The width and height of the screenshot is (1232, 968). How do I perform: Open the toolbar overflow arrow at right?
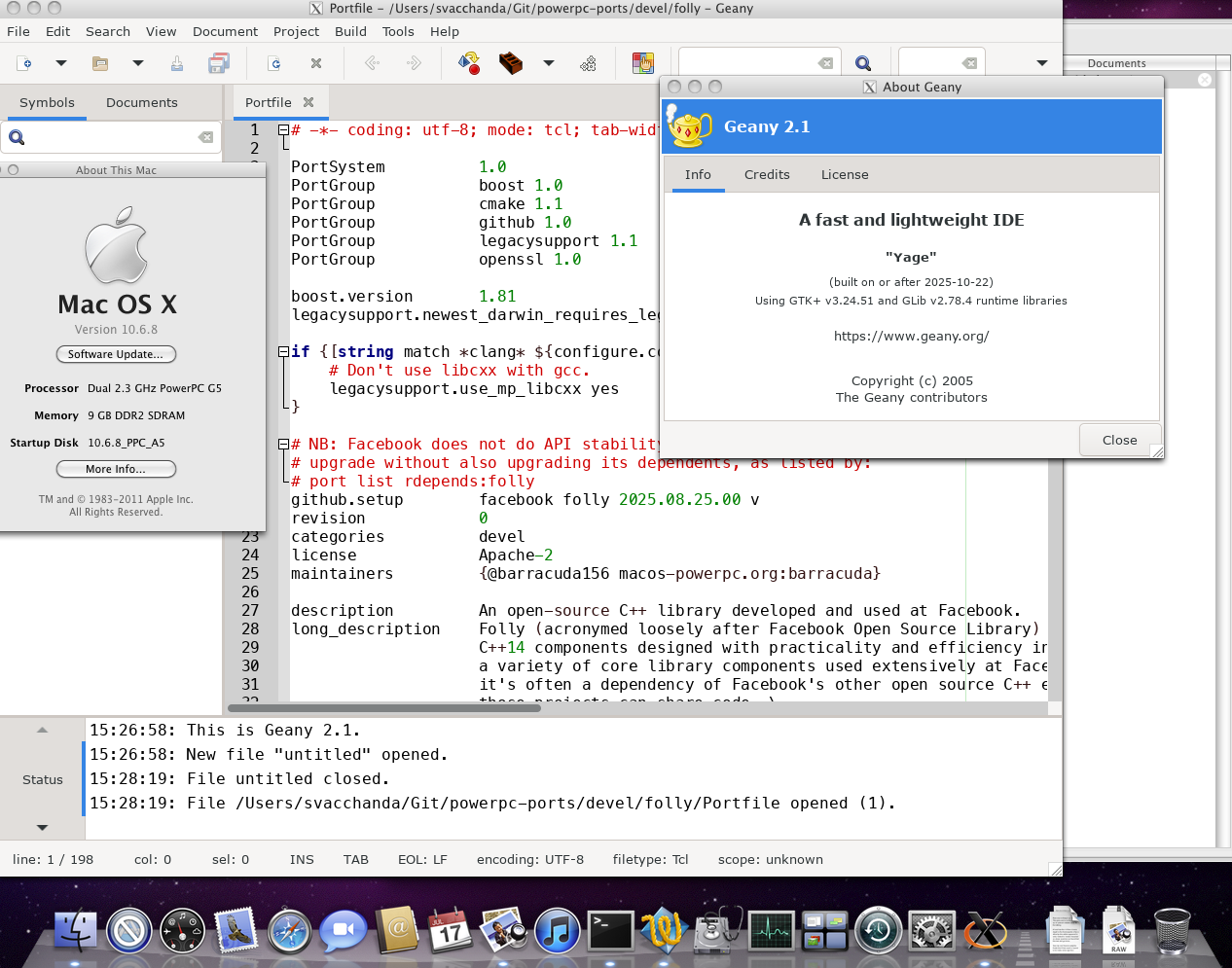(x=1041, y=63)
